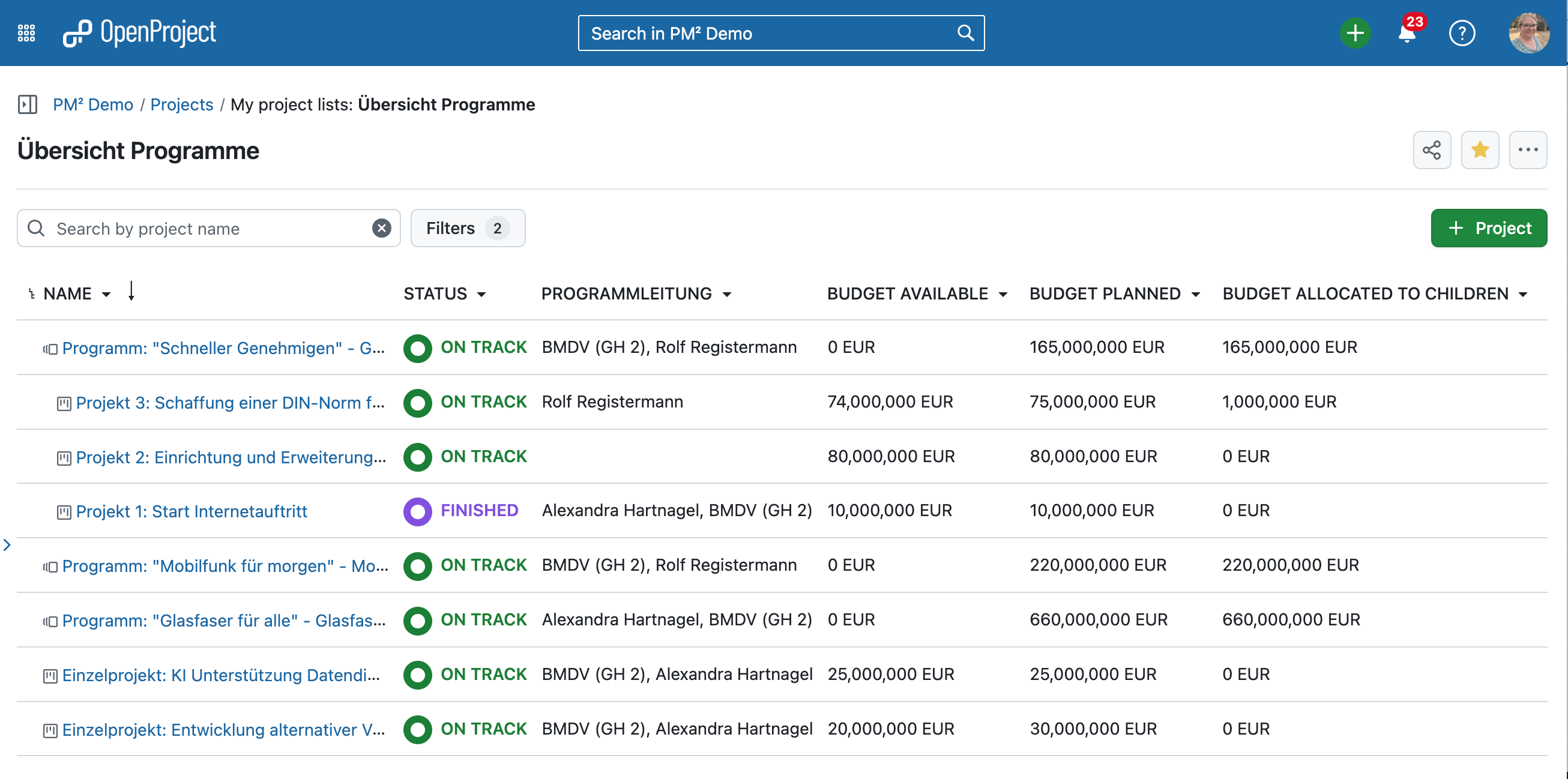Clear the project name search field
Screen dimensions: 1568x779
(x=382, y=228)
